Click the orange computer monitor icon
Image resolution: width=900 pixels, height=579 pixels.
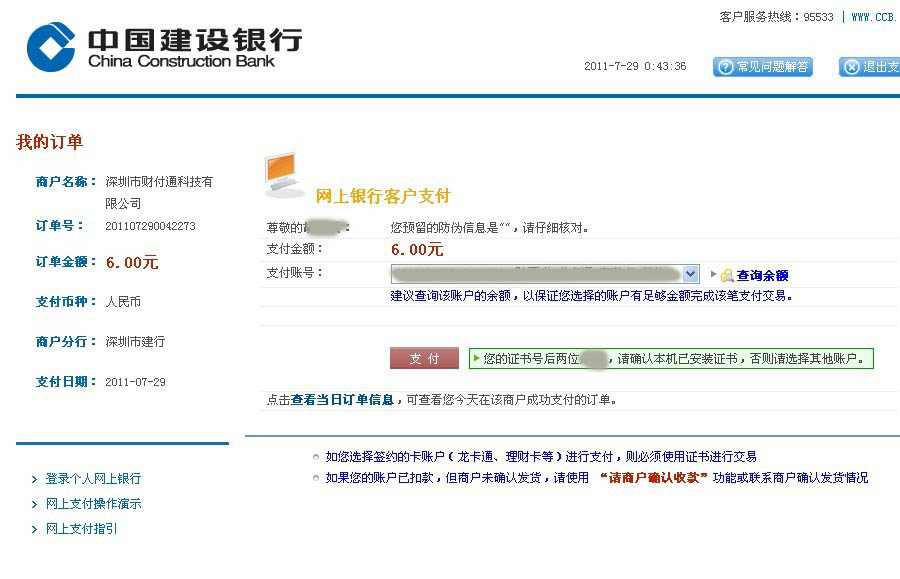pos(284,174)
